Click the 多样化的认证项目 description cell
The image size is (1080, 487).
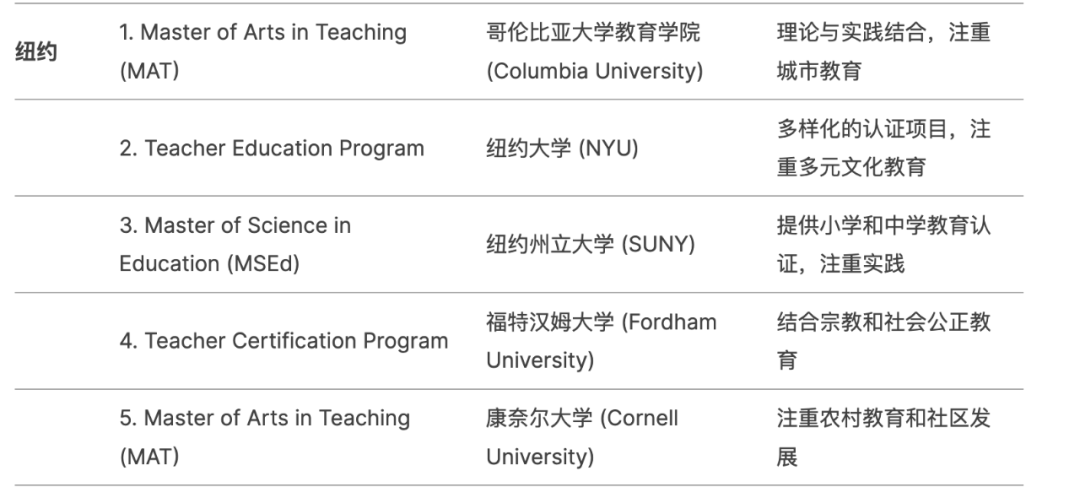coord(884,148)
